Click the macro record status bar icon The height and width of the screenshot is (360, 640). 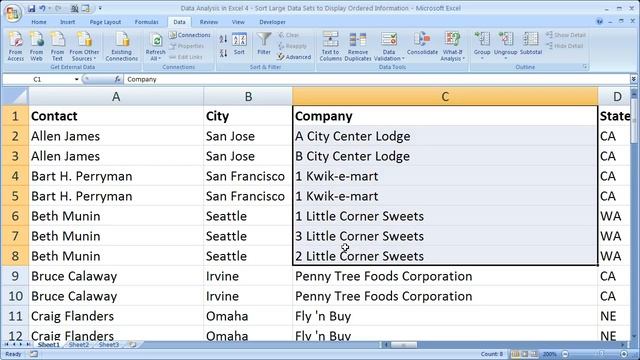[x=33, y=354]
